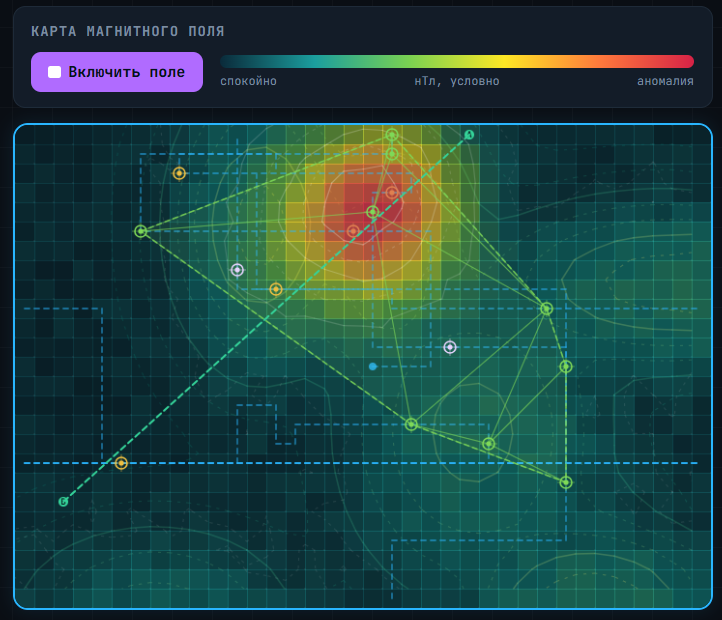Select the green node between bottom-center and bottom-right nodes
722x620 pixels.
489,444
